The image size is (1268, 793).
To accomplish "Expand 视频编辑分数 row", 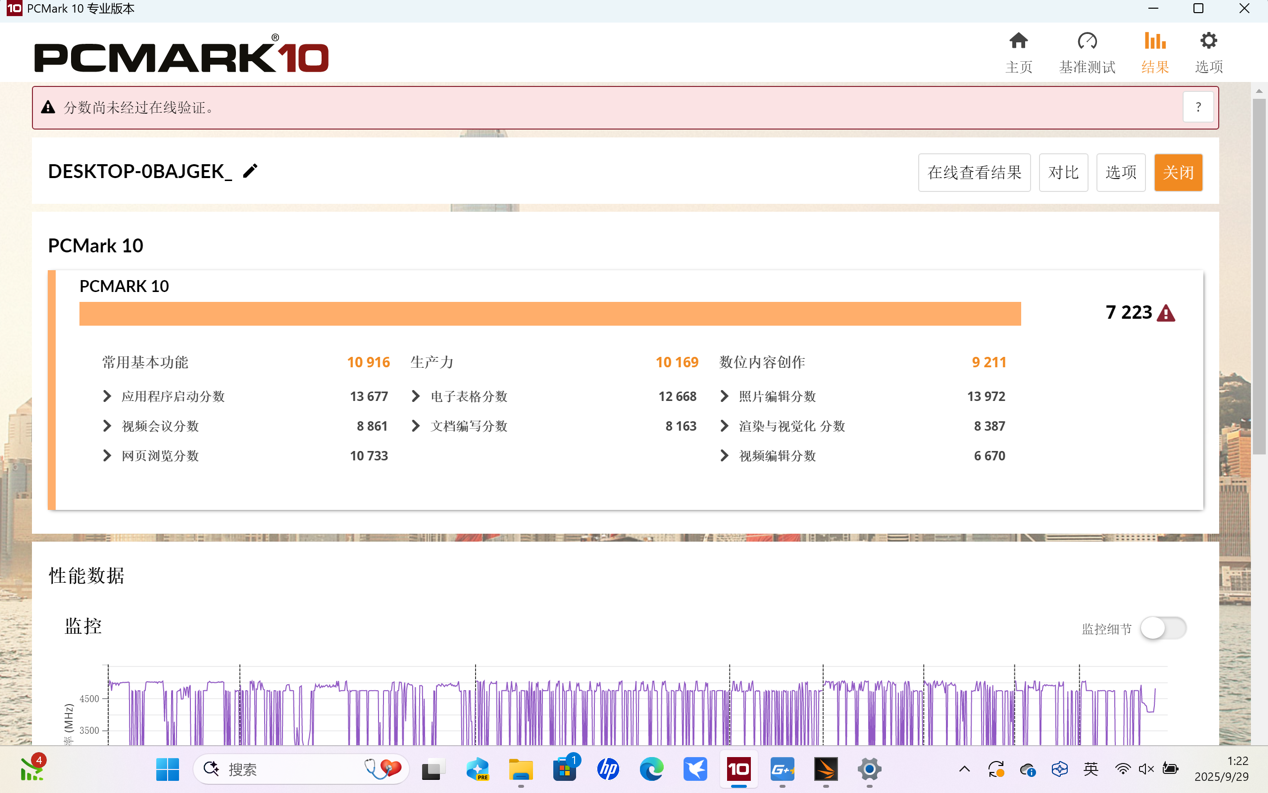I will (x=724, y=456).
